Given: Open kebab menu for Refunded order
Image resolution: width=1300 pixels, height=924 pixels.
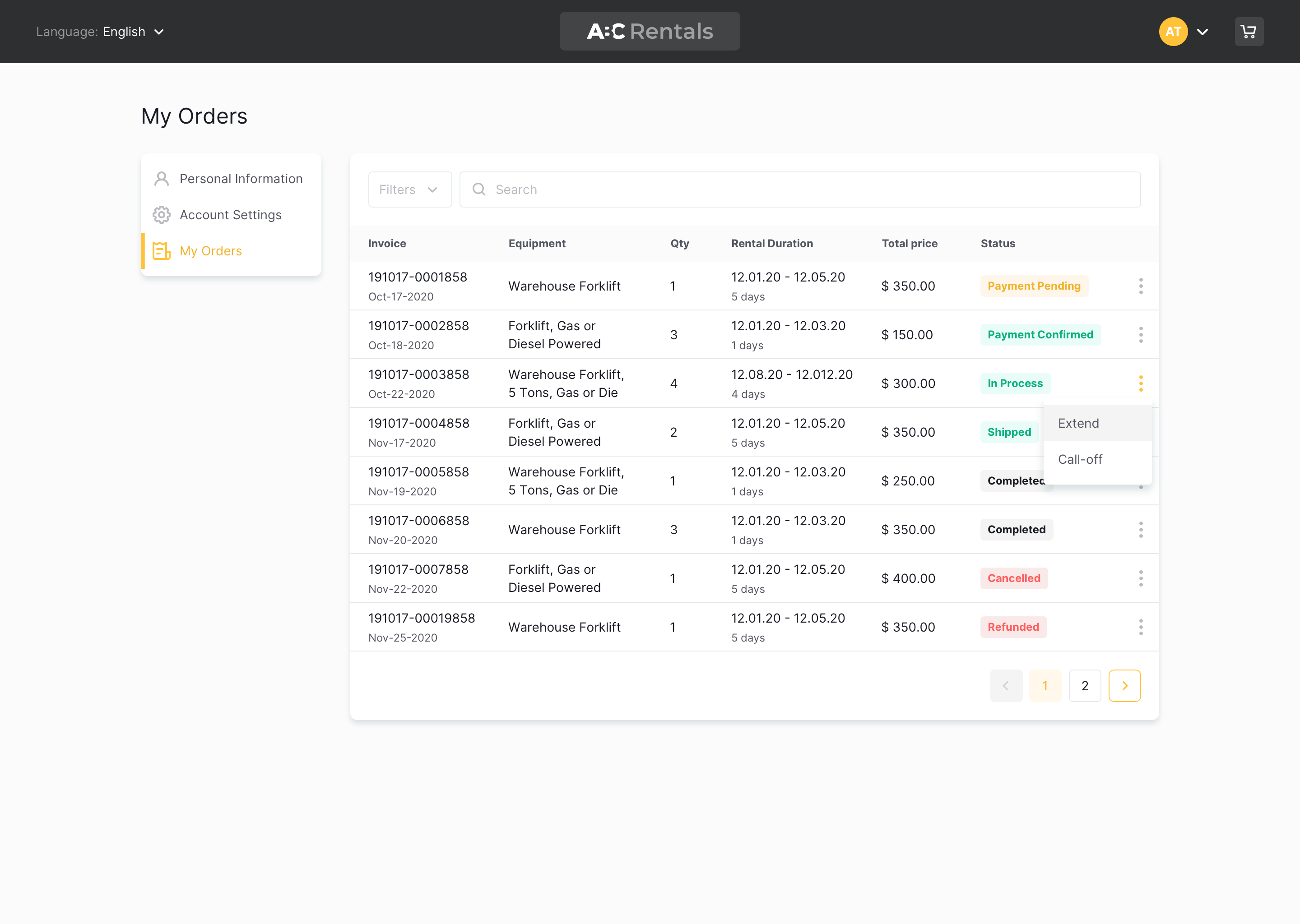Looking at the screenshot, I should coord(1141,627).
